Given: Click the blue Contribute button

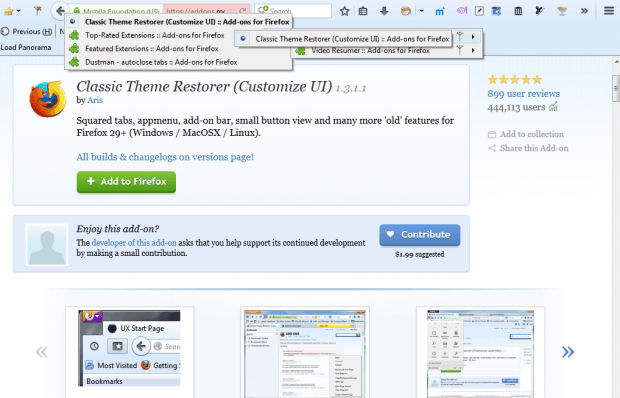Looking at the screenshot, I should [420, 235].
